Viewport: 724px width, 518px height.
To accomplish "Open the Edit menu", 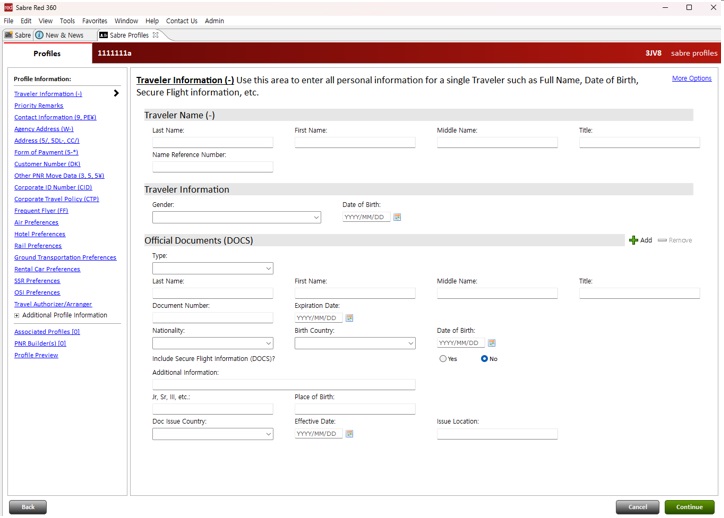I will [x=26, y=21].
